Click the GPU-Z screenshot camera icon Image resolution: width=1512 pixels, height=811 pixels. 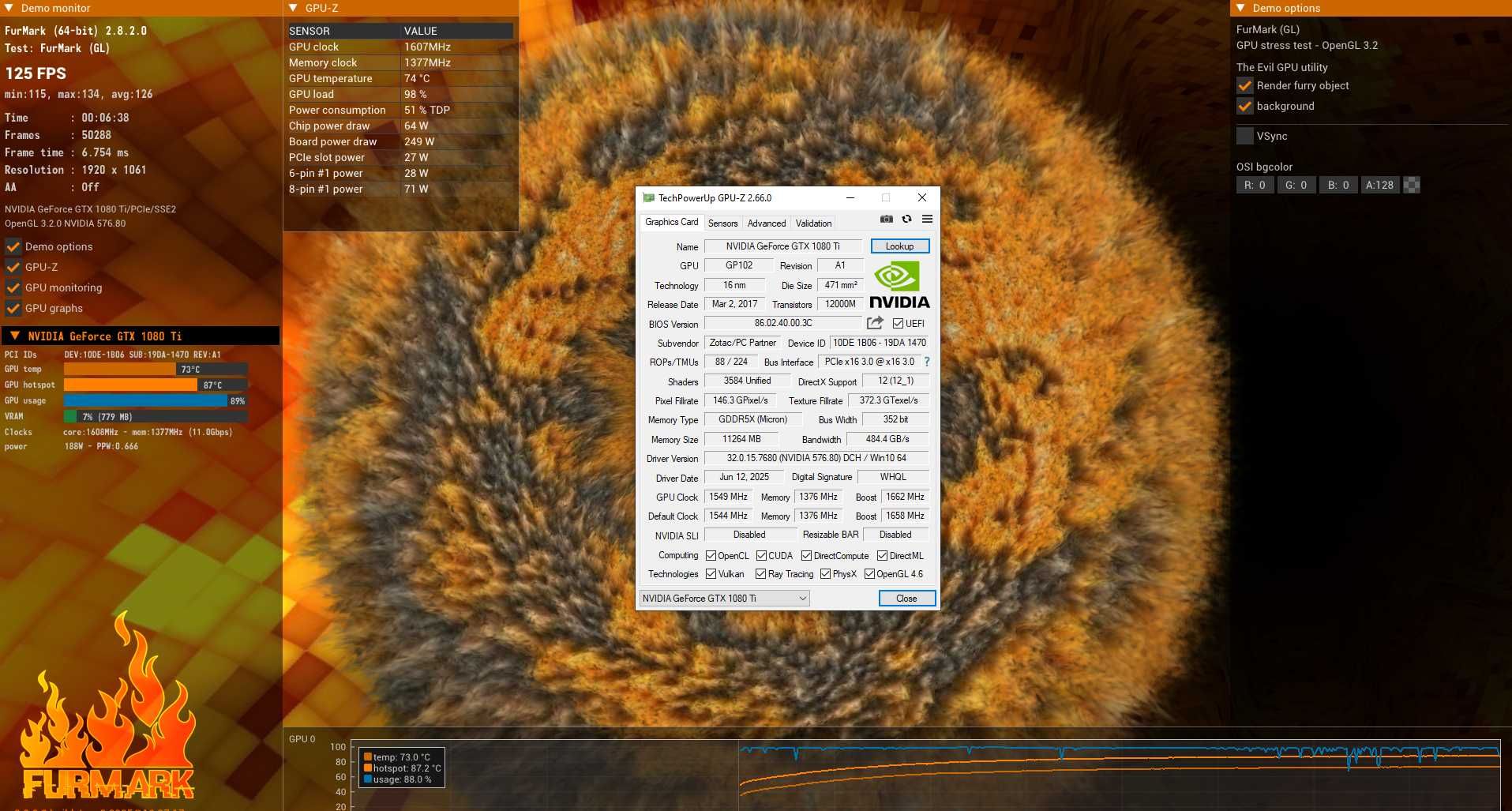pos(887,220)
